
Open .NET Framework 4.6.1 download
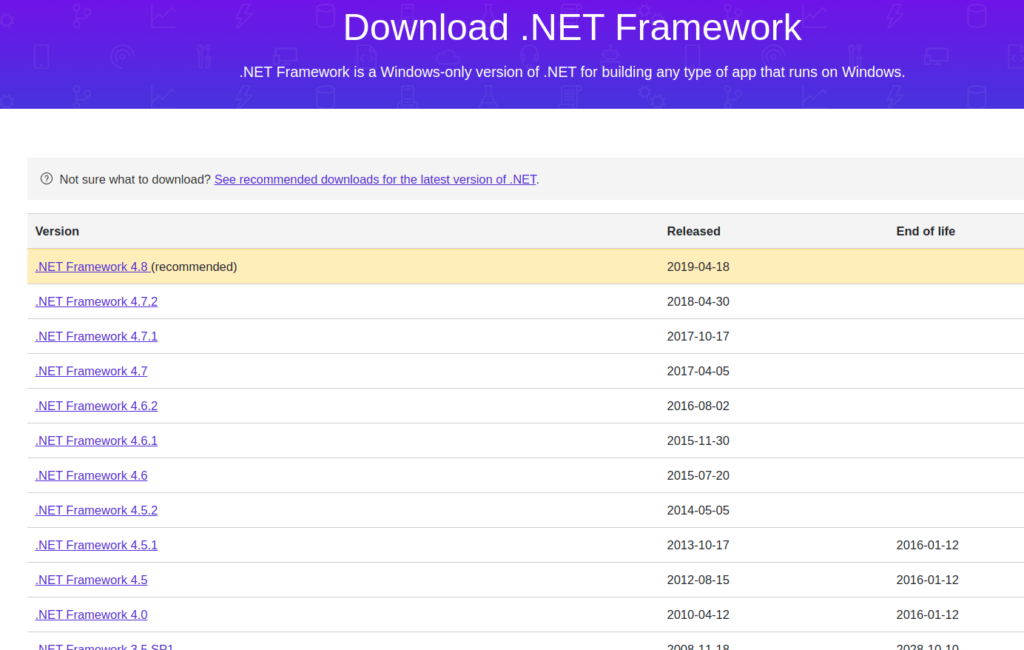pos(96,441)
